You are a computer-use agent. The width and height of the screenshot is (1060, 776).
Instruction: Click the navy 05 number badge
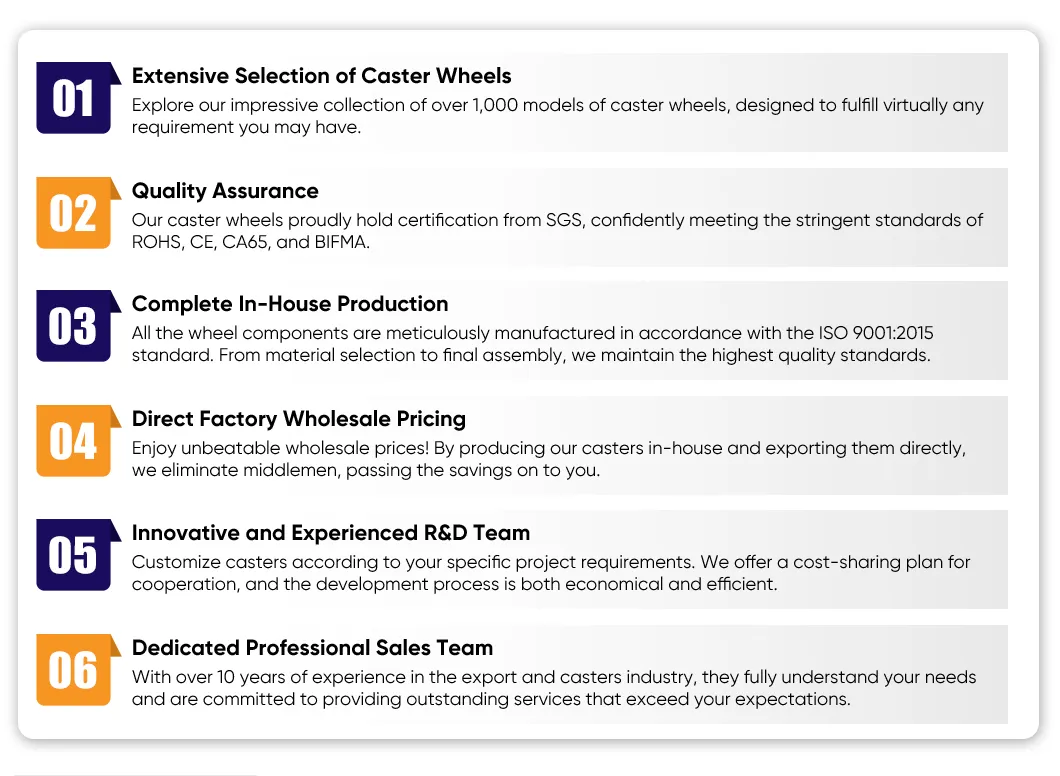(74, 555)
